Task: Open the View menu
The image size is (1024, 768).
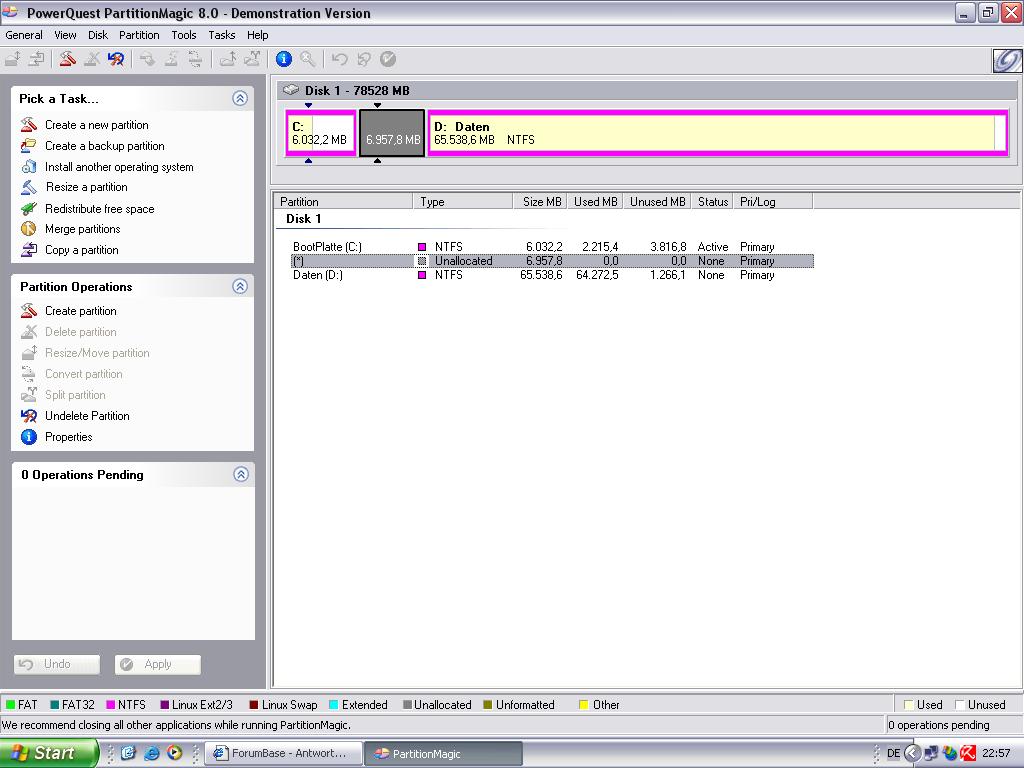Action: click(x=65, y=35)
